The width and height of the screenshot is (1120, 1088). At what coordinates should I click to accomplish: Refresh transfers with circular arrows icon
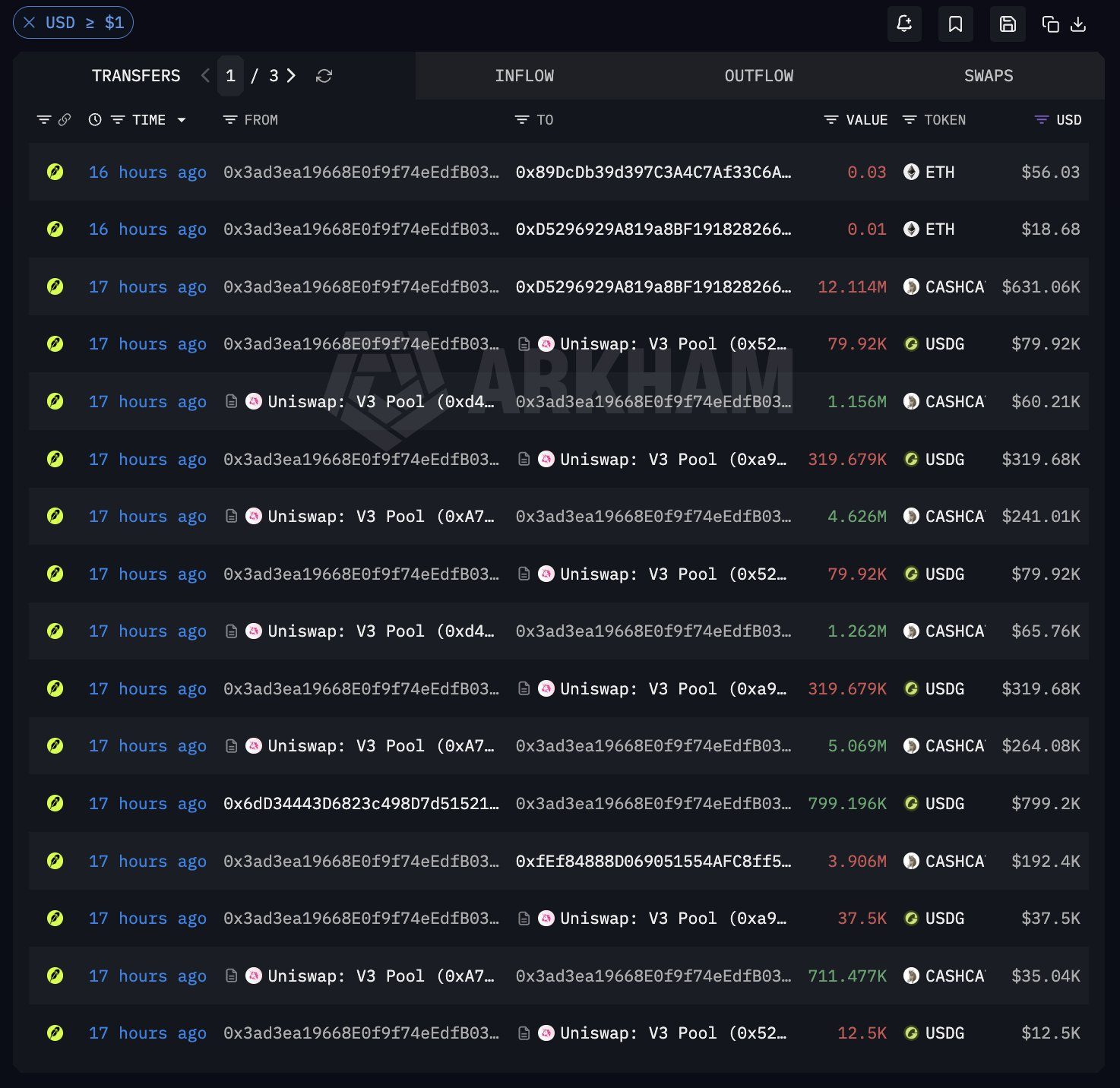click(x=324, y=76)
